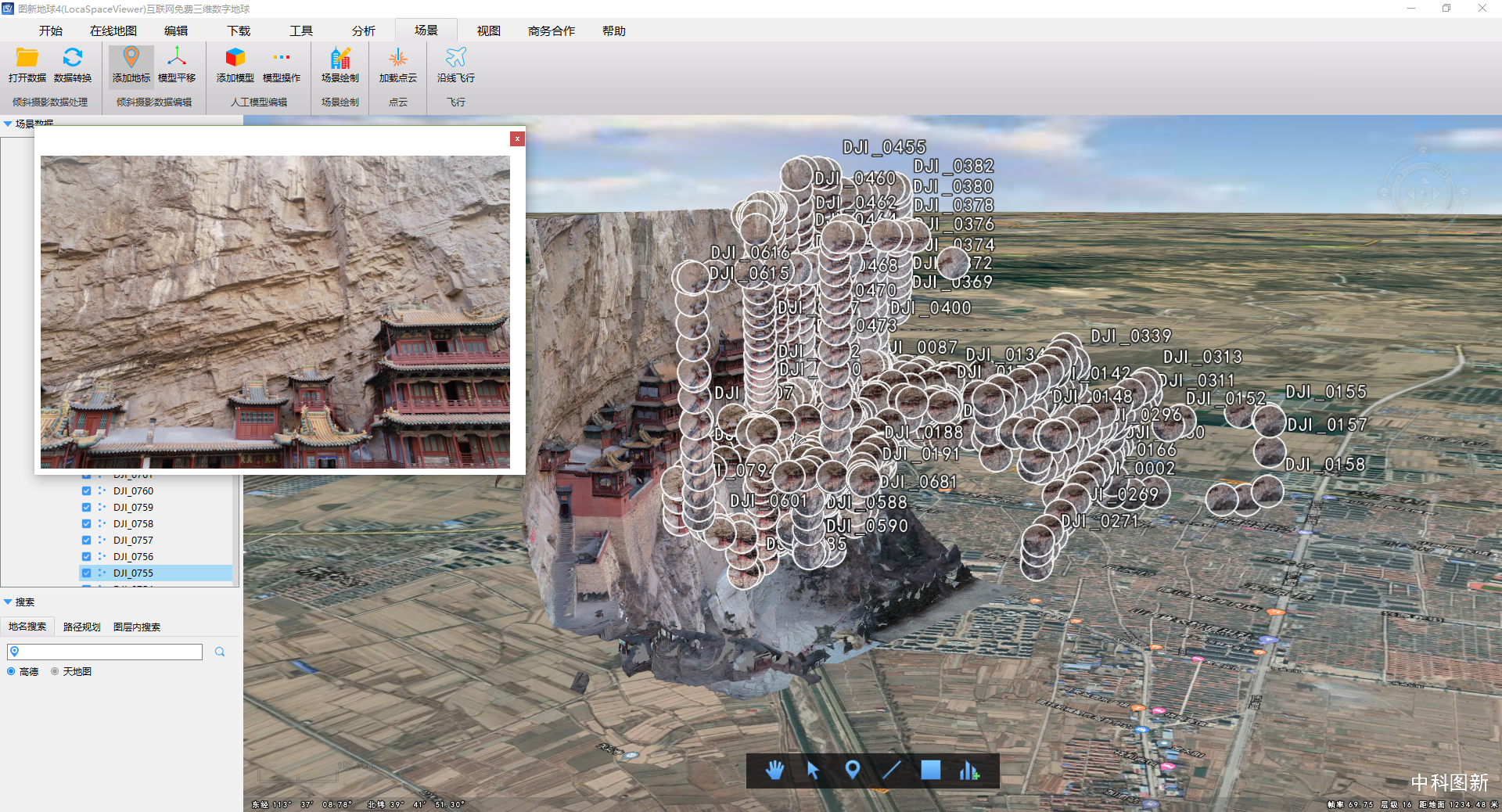Image resolution: width=1502 pixels, height=812 pixels.
Task: Collapse the 搜索 panel section
Action: point(8,602)
